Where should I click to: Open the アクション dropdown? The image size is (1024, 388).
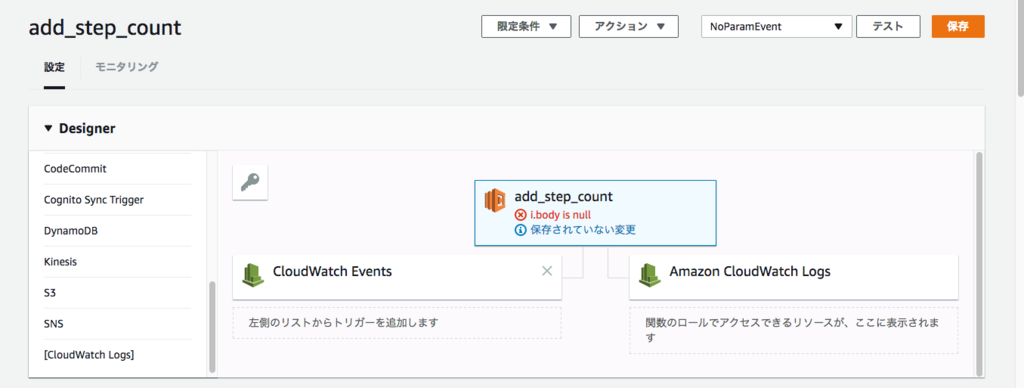coord(629,27)
